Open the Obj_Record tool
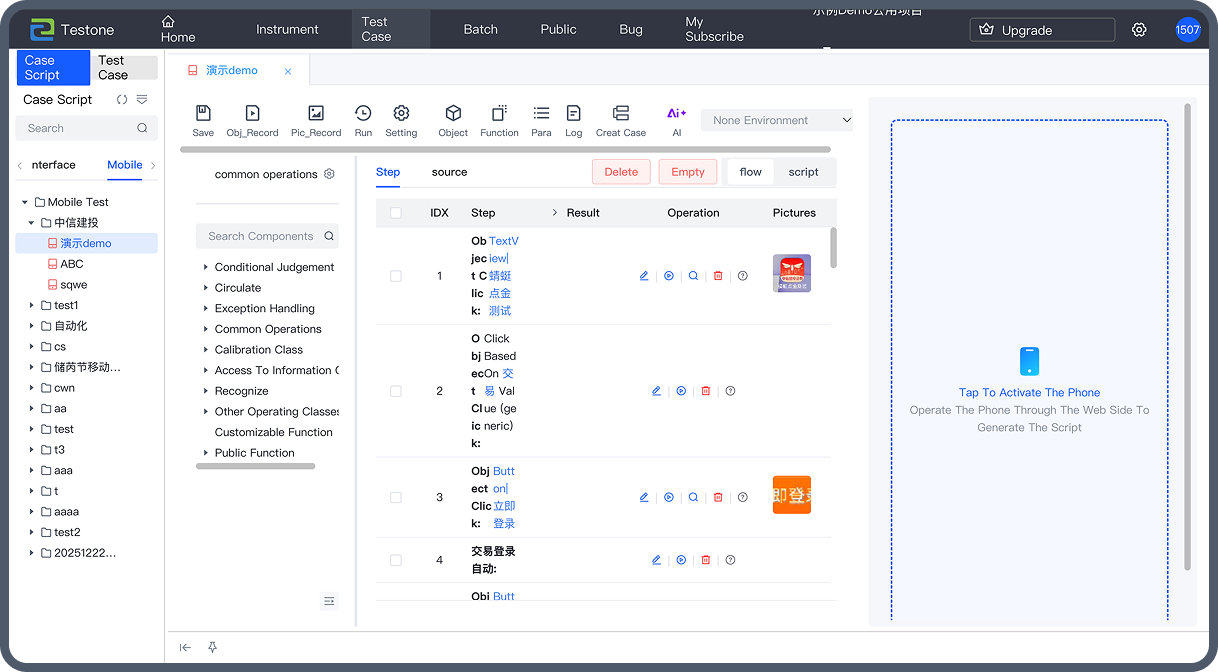 pyautogui.click(x=252, y=114)
